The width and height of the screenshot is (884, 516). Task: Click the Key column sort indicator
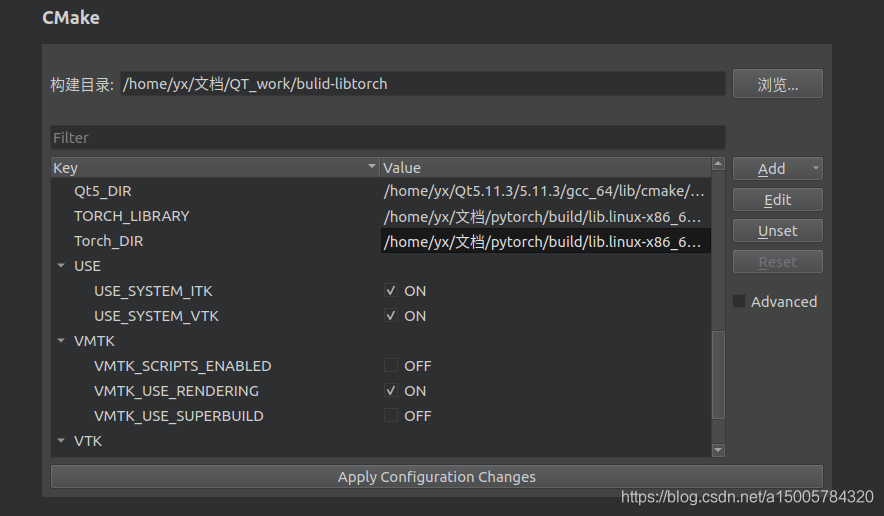pos(372,166)
